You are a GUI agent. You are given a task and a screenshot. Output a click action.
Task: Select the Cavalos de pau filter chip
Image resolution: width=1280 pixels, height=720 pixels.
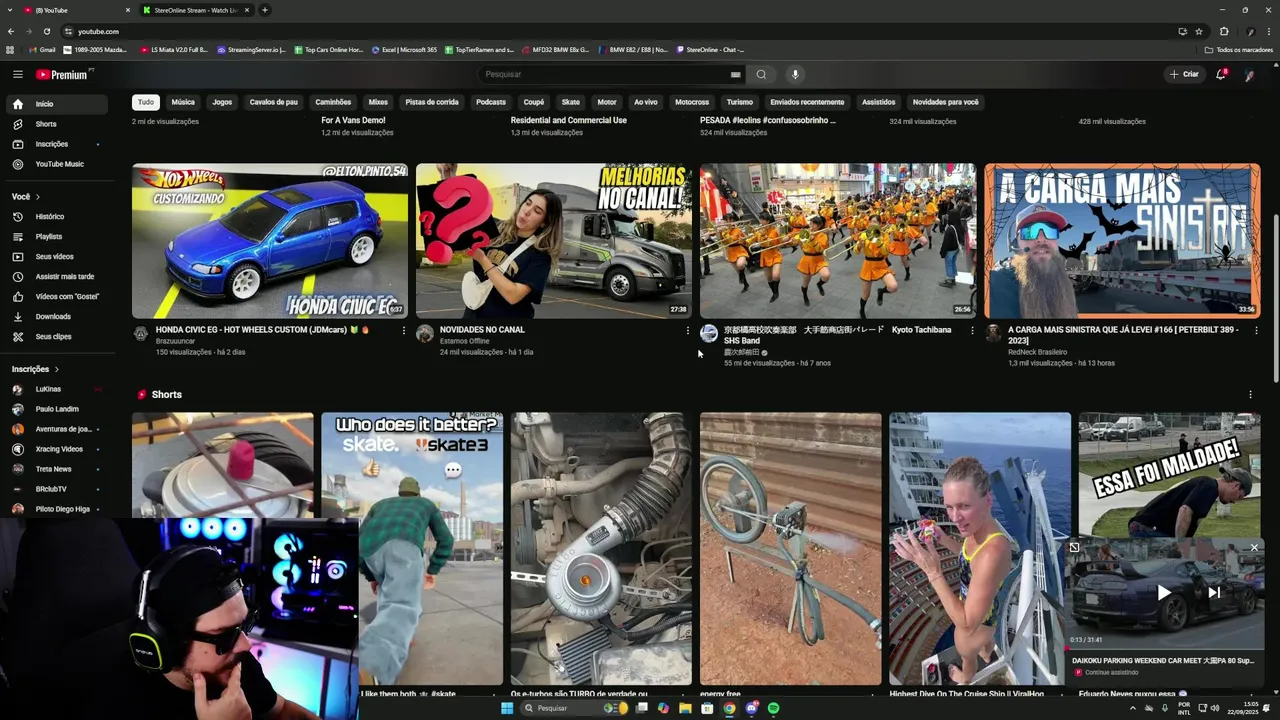coord(273,102)
